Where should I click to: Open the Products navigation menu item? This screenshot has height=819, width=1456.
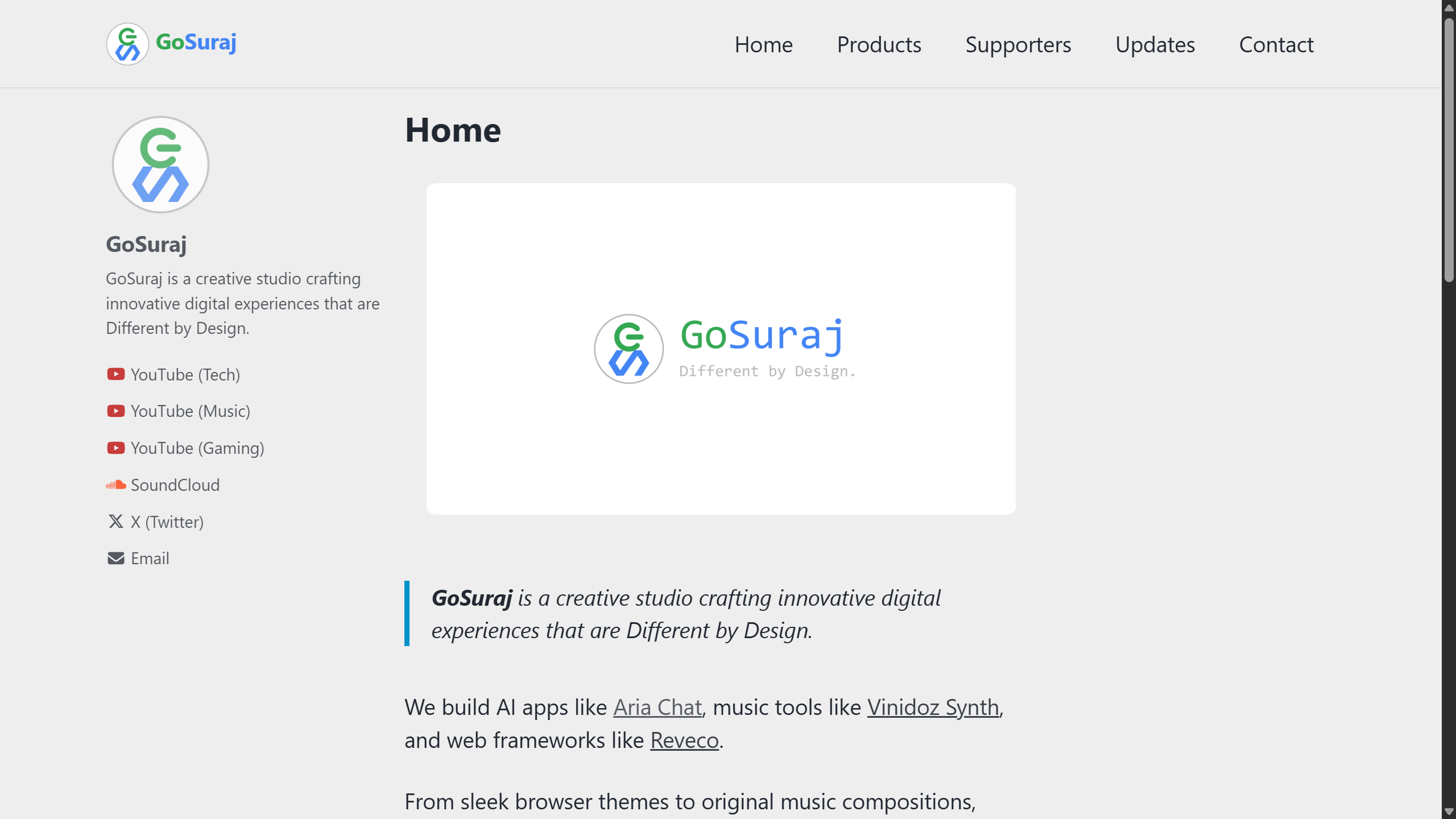click(x=879, y=44)
